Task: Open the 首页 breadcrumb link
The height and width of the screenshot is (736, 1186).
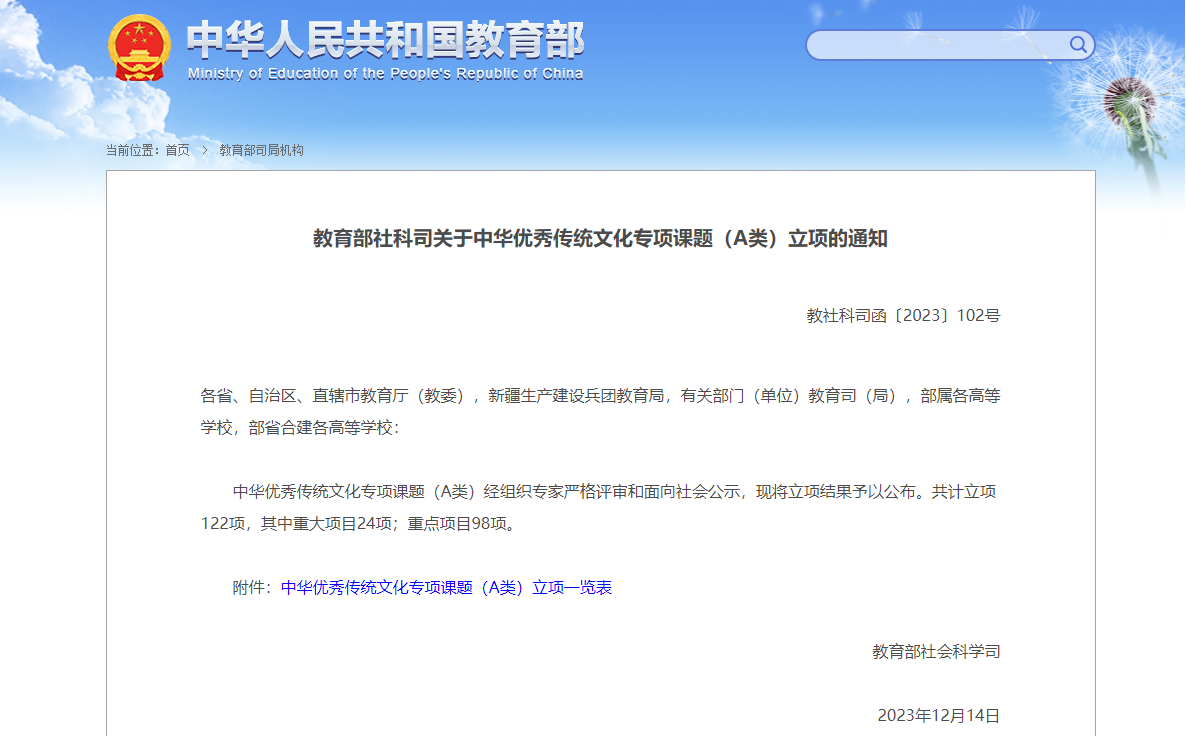Action: click(177, 150)
